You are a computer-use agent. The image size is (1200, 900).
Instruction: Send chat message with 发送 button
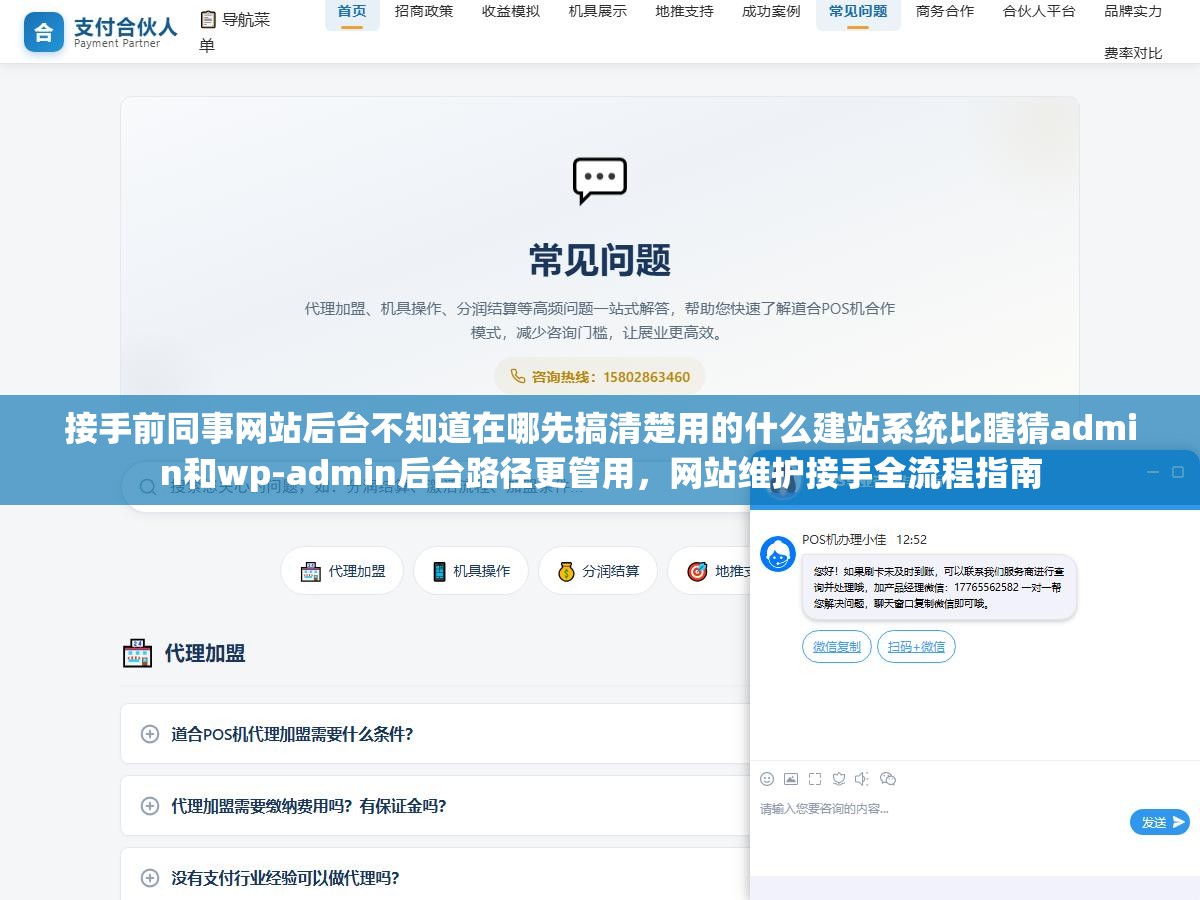[x=1160, y=822]
